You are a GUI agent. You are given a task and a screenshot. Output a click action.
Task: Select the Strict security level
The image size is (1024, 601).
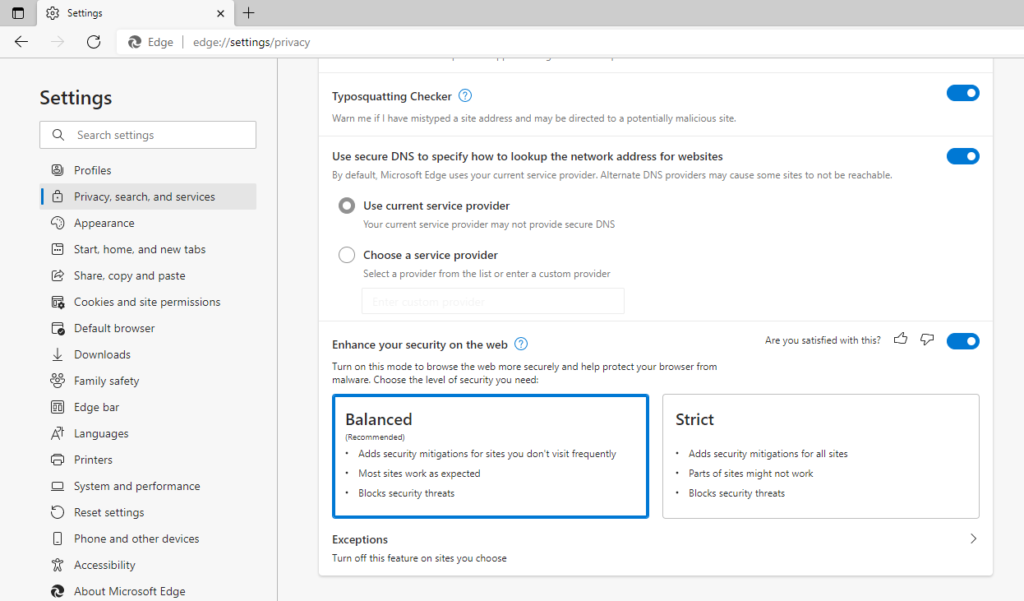pyautogui.click(x=820, y=456)
